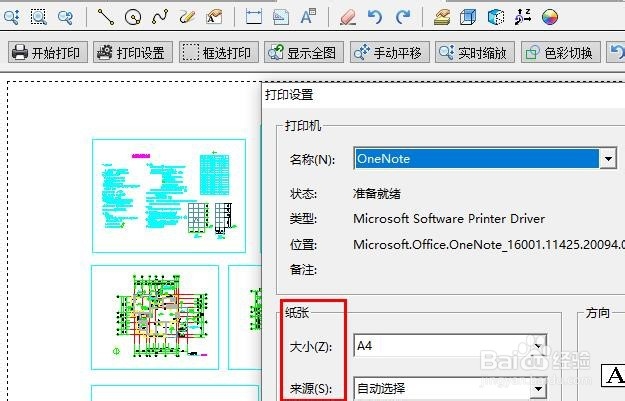Click the 实时缩放 button
625x401 pixels.
[x=475, y=52]
